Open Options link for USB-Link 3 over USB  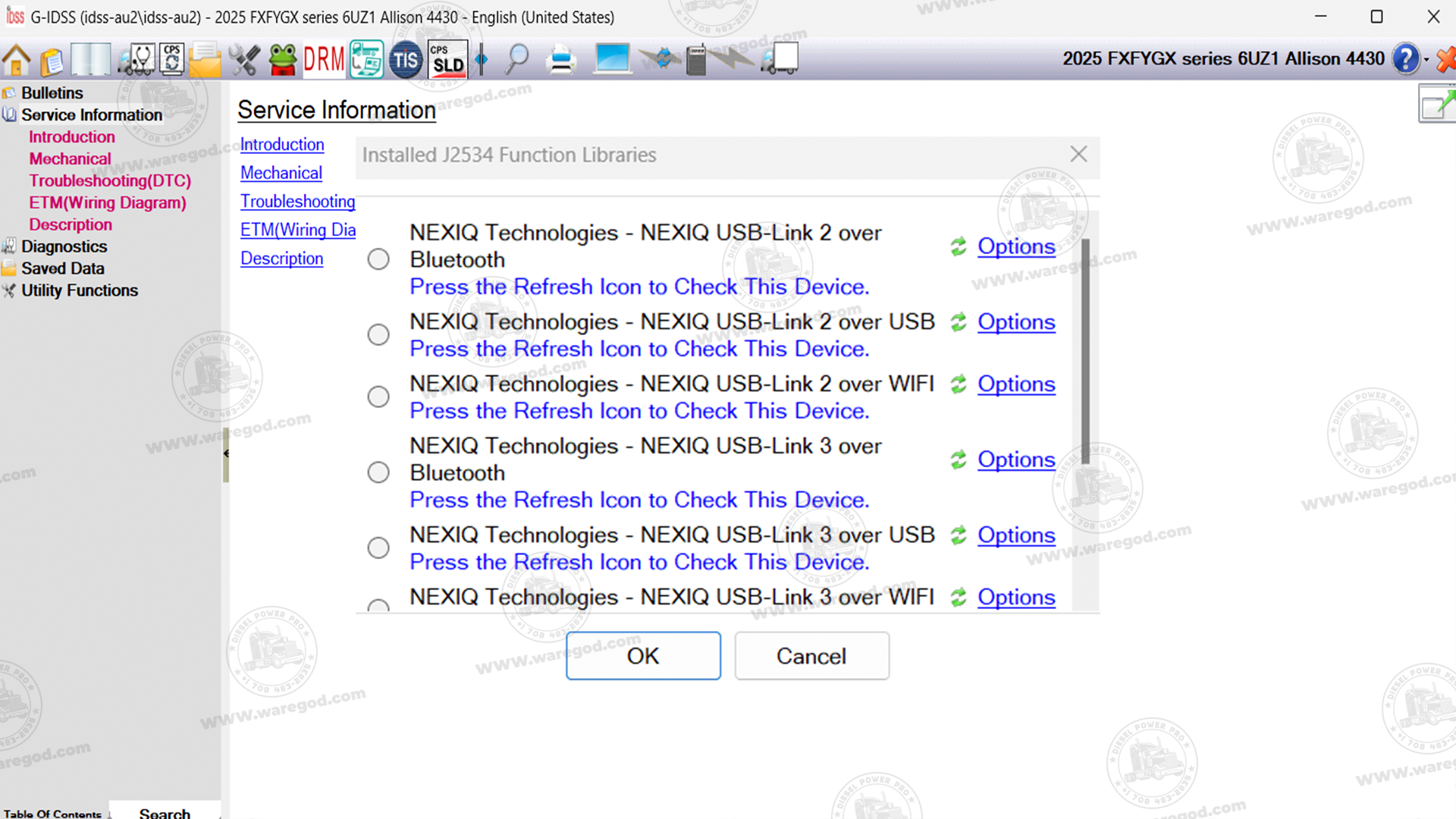pyautogui.click(x=1015, y=535)
